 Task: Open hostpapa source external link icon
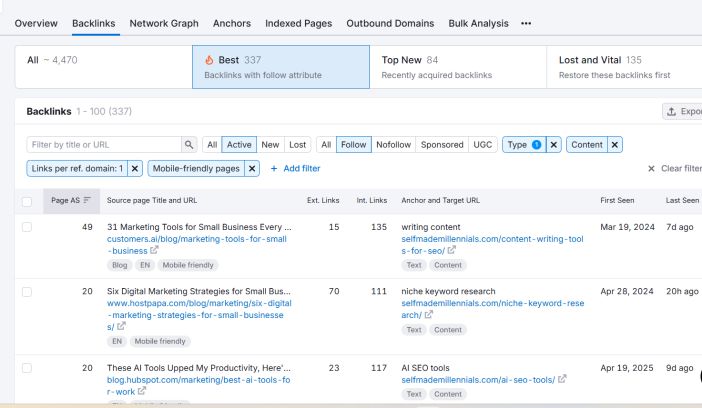point(121,326)
